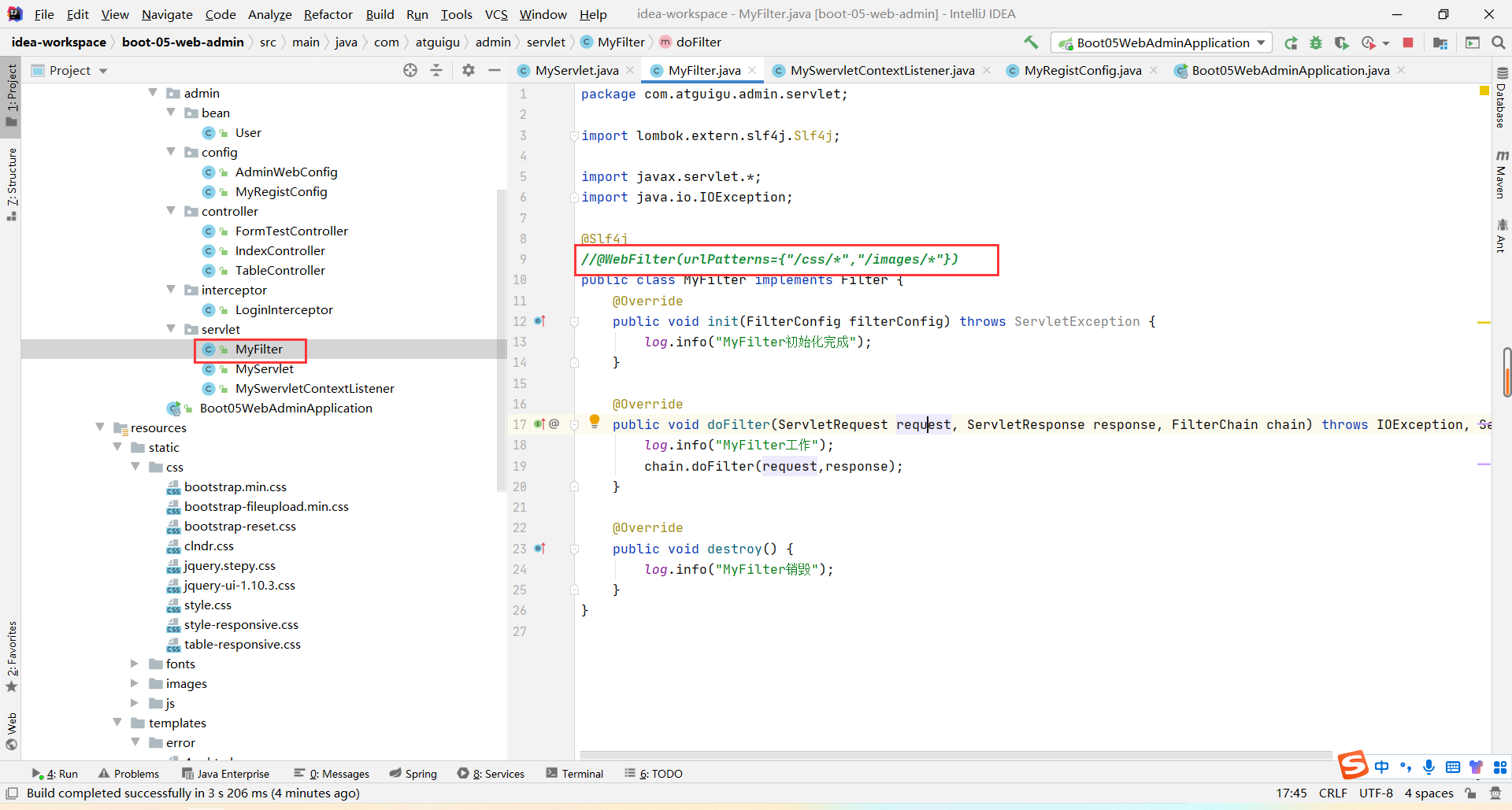This screenshot has height=810, width=1512.
Task: Start debugging with the bug icon
Action: click(1316, 43)
